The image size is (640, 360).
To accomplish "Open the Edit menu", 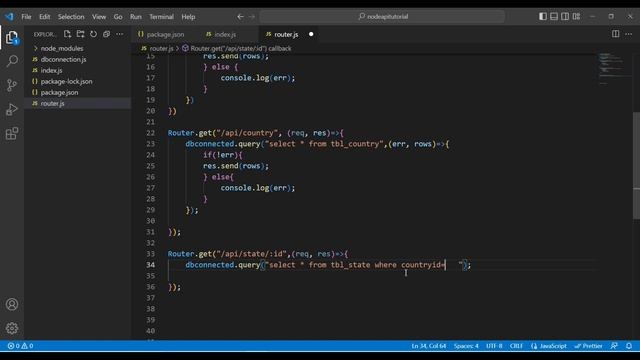I will click(x=44, y=17).
